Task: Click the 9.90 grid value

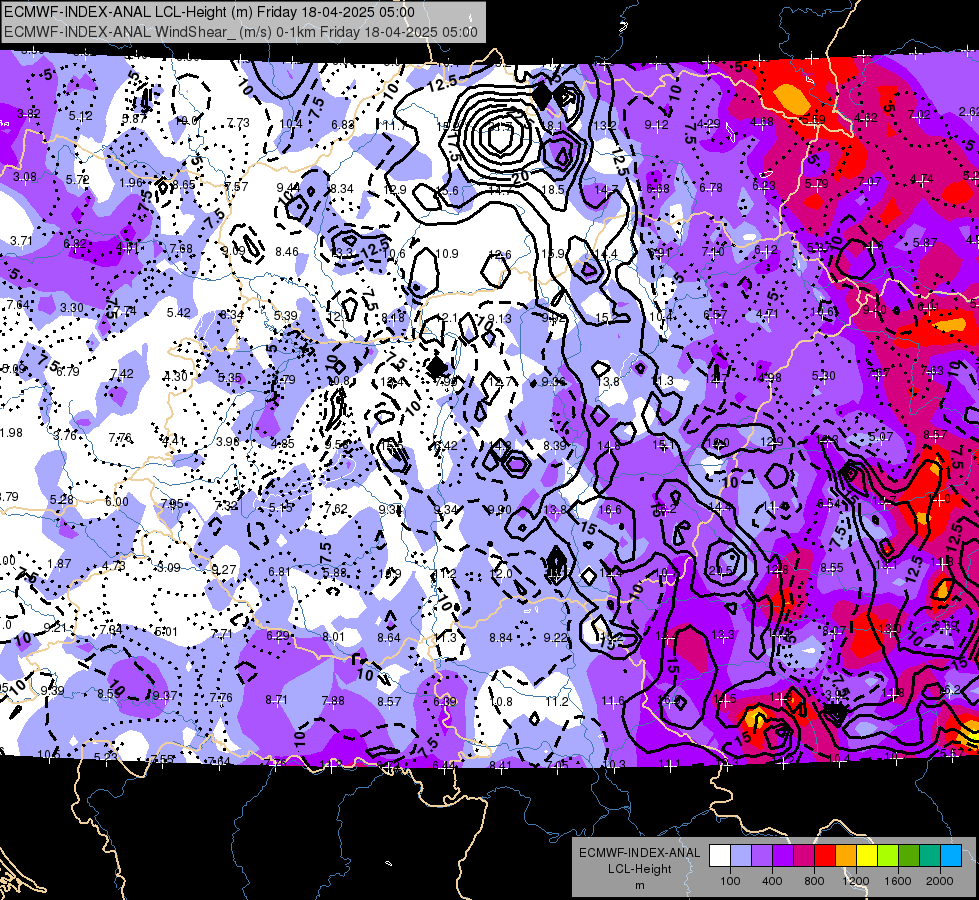Action: pyautogui.click(x=500, y=510)
